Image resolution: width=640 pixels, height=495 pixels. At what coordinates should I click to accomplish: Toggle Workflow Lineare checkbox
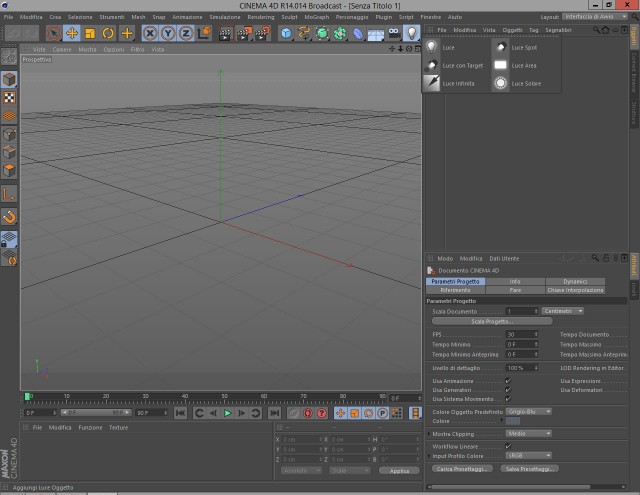point(508,446)
